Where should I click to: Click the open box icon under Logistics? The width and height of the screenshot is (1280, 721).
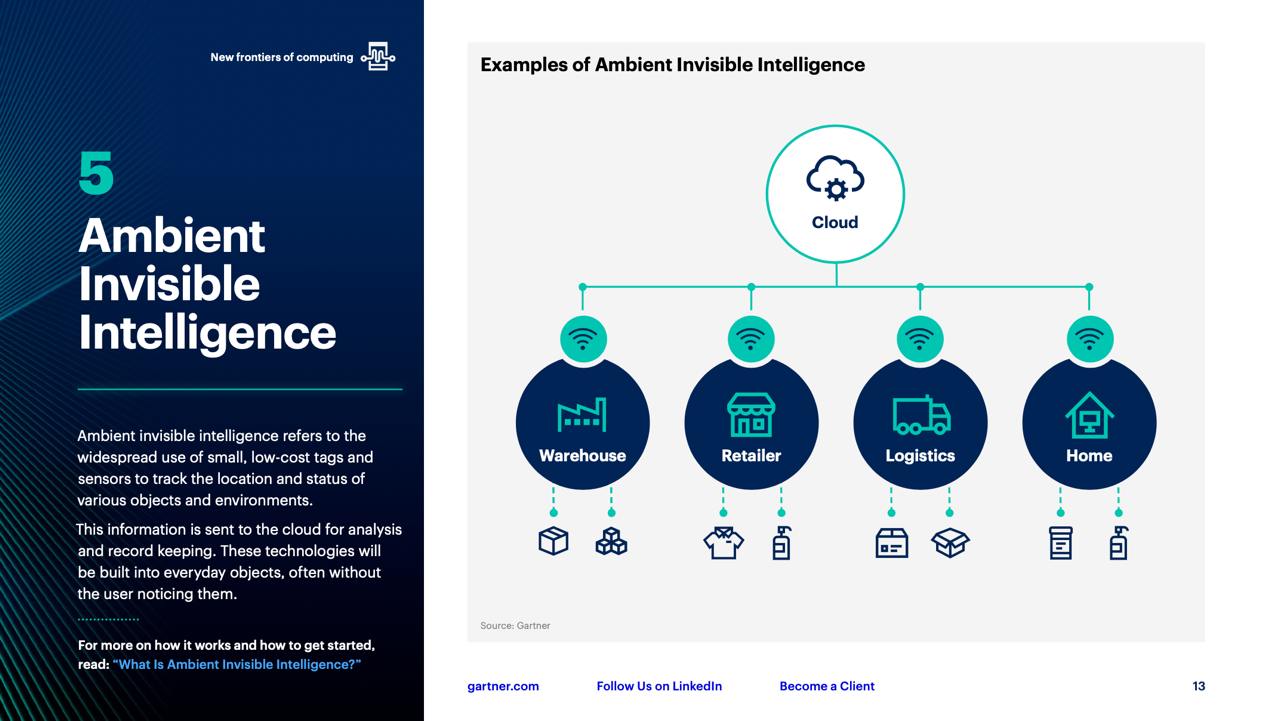[950, 543]
